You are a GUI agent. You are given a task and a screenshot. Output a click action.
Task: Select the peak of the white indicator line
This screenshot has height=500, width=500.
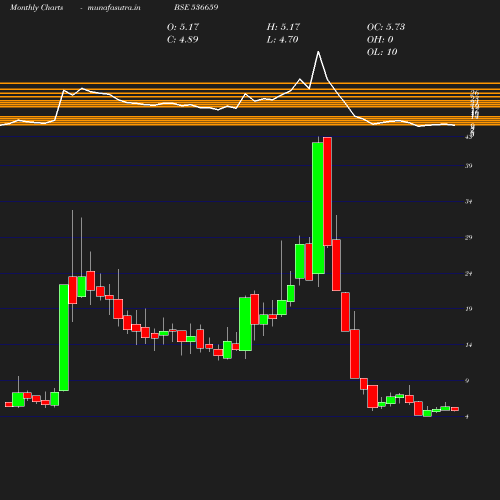318,52
